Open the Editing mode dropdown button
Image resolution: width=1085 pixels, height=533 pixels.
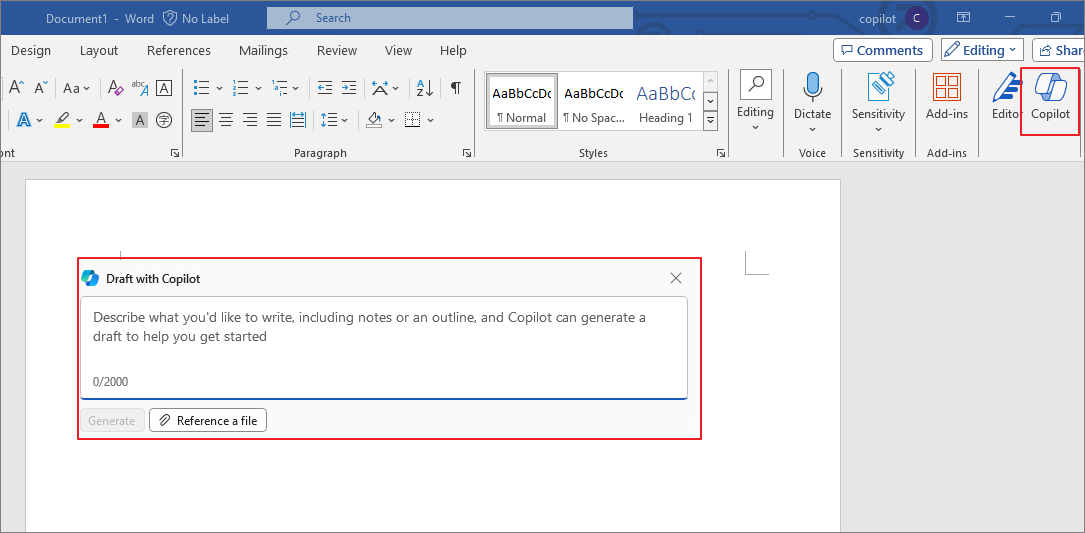(982, 50)
